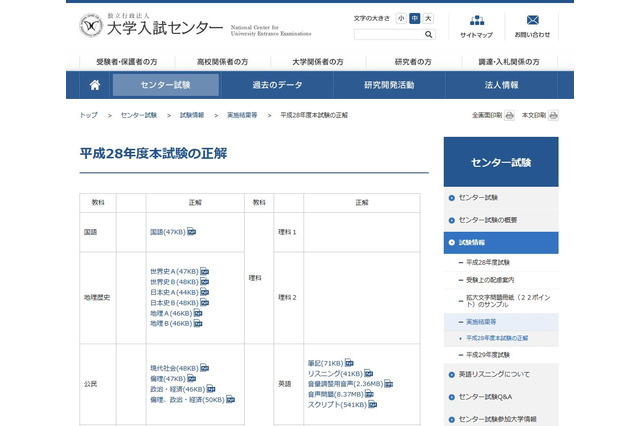
Task: Click the 大学入試センター logo emblem
Action: (91, 26)
